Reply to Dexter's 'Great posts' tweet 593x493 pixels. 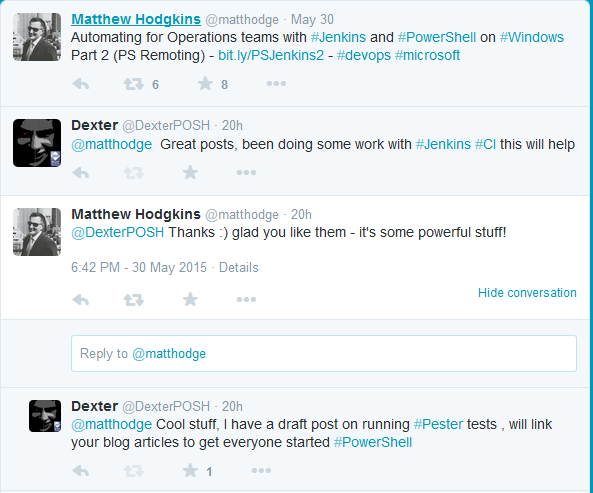[81, 173]
